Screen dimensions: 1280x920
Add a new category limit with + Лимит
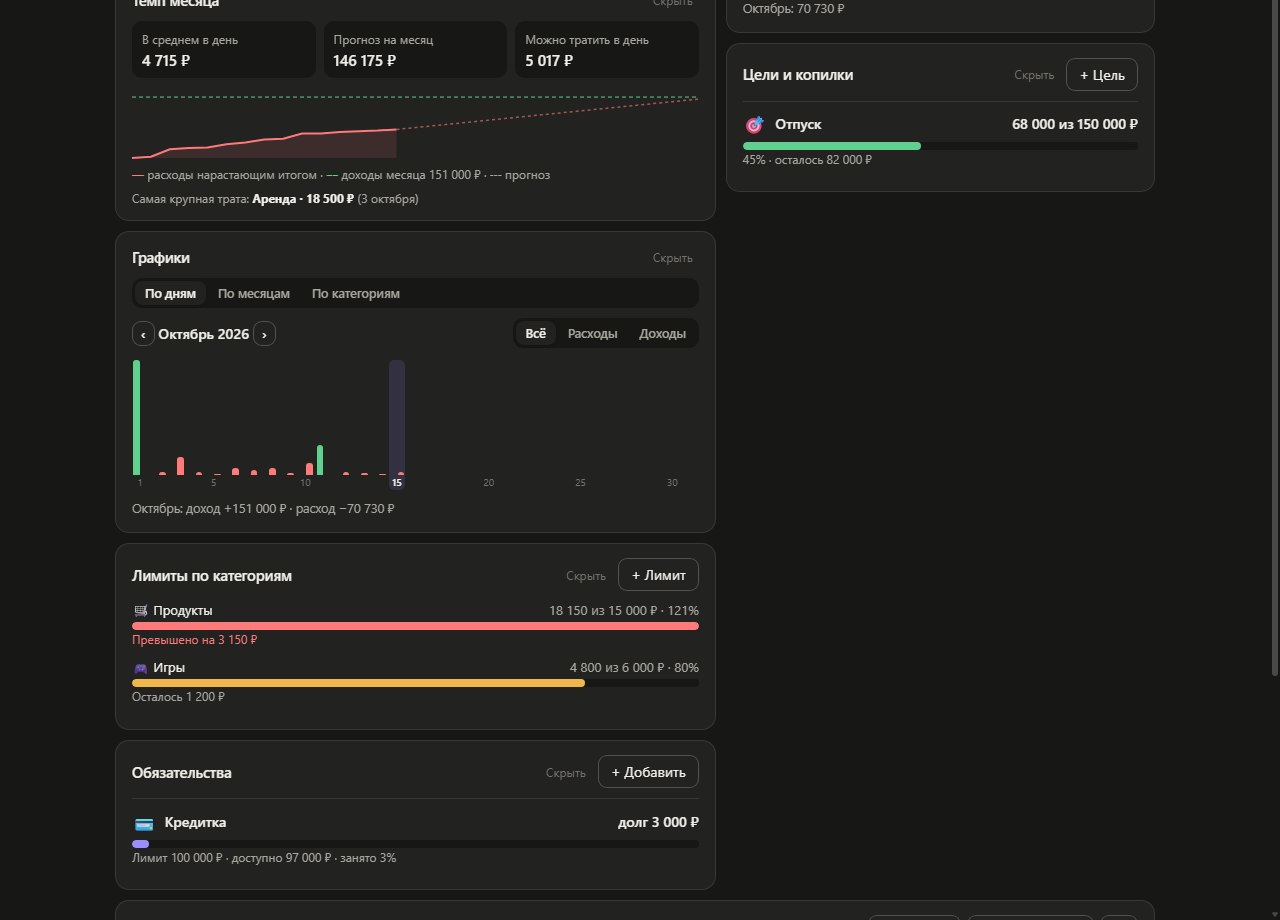tap(658, 575)
